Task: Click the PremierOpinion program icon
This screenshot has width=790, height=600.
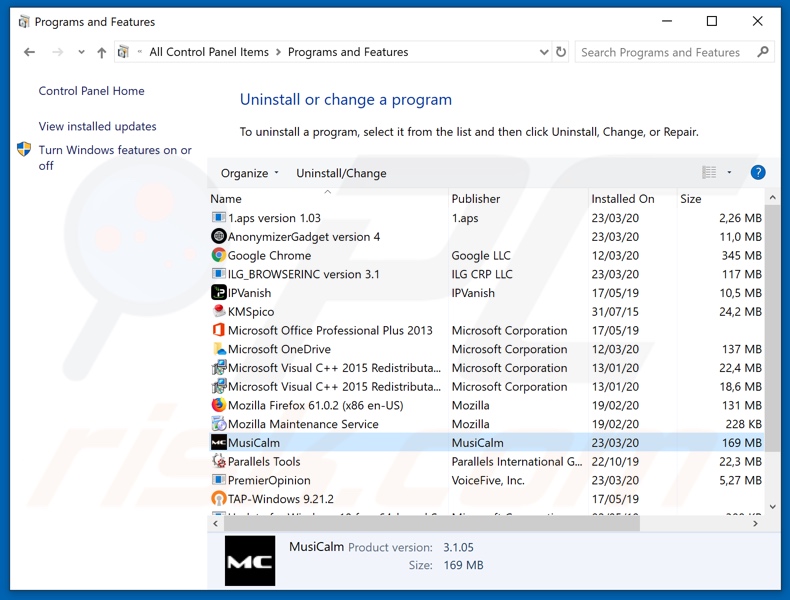Action: click(x=218, y=480)
